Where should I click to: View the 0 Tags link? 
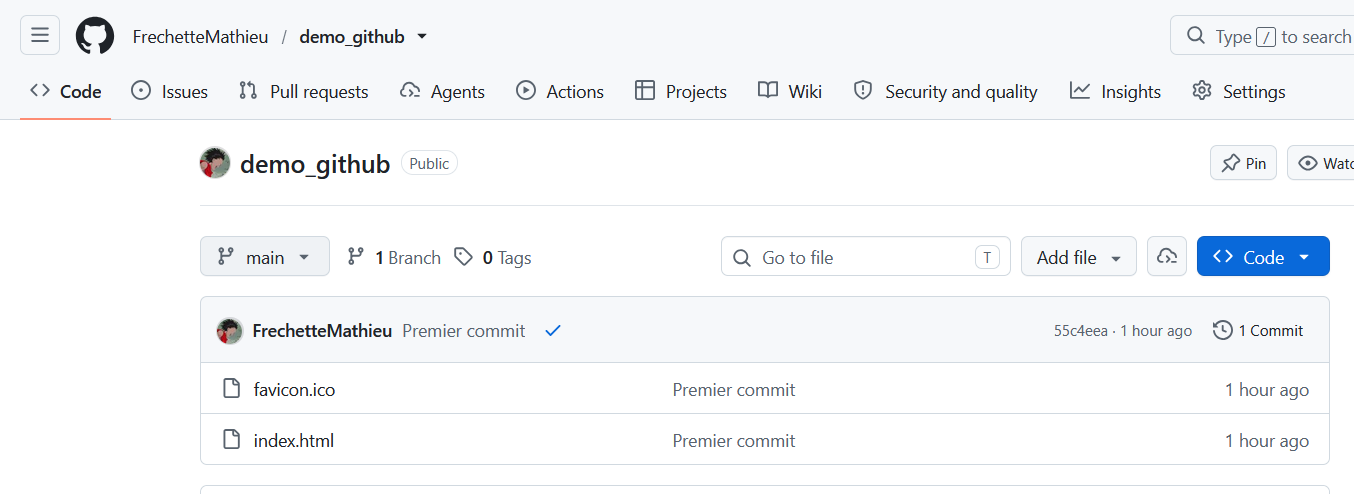[x=493, y=257]
